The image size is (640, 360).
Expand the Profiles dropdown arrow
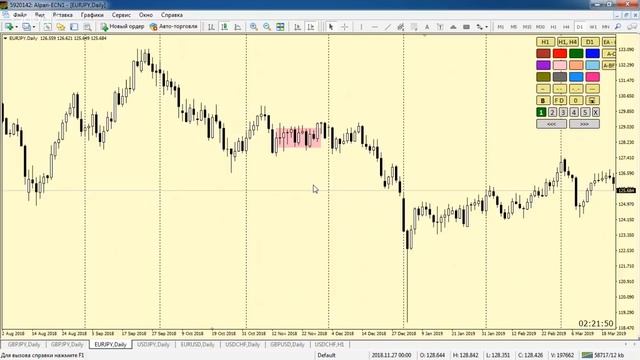[x=34, y=27]
